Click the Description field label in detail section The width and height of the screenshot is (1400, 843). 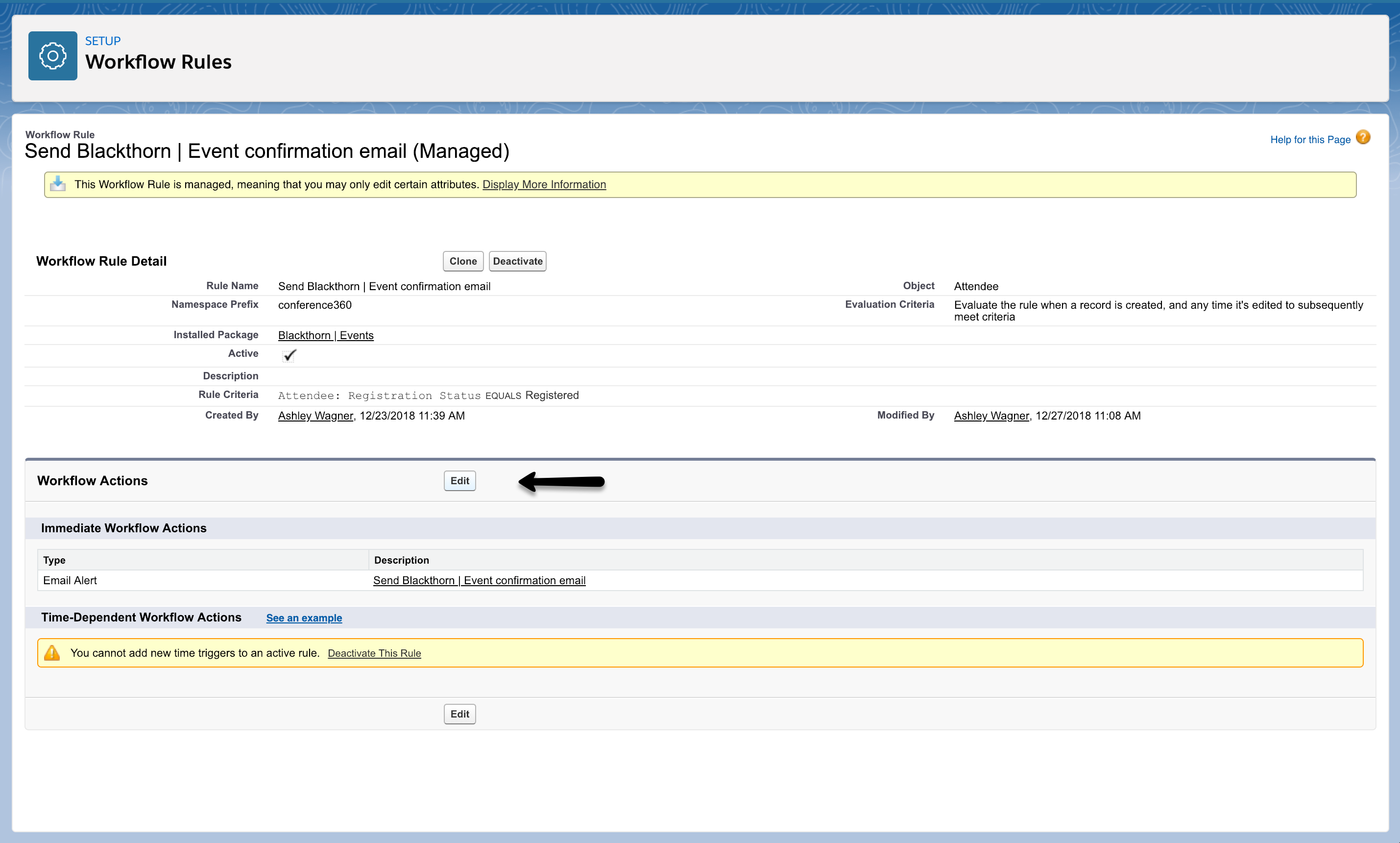[231, 376]
